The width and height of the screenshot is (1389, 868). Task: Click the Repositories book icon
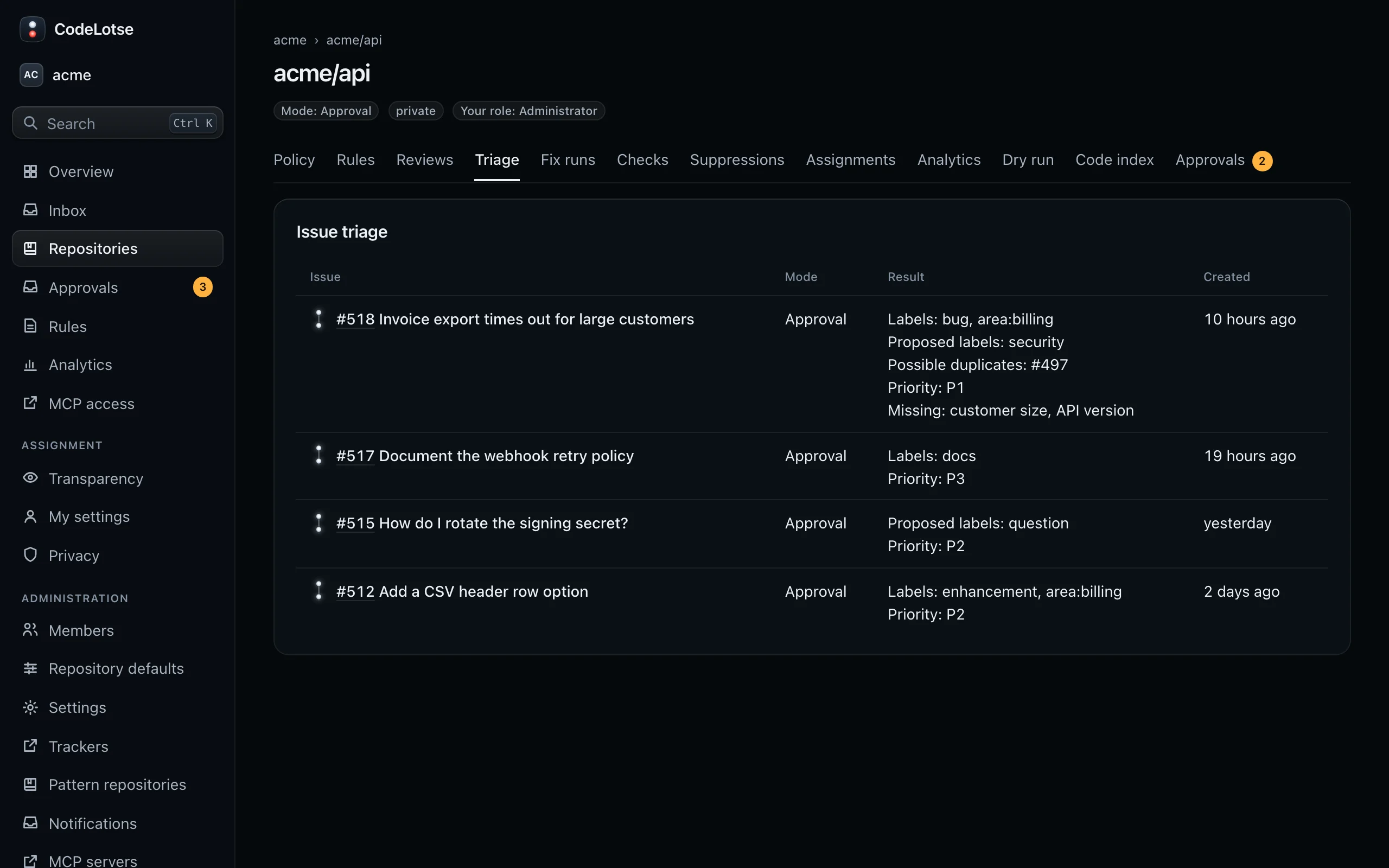pyautogui.click(x=30, y=248)
